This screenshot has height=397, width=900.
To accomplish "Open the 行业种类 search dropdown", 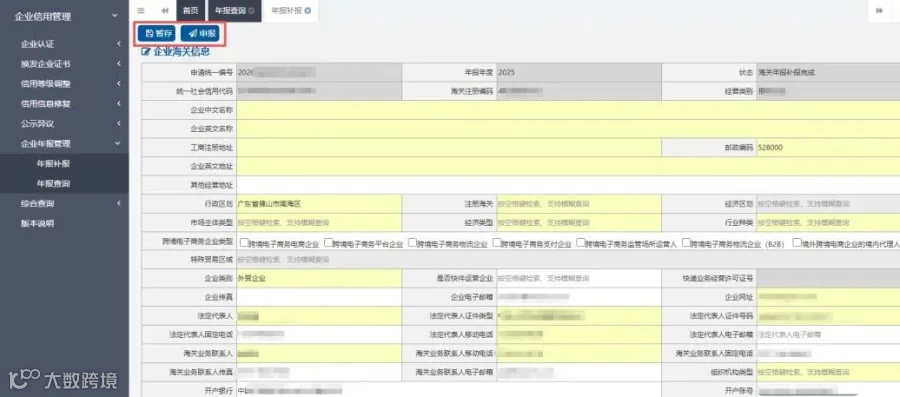I will (828, 223).
